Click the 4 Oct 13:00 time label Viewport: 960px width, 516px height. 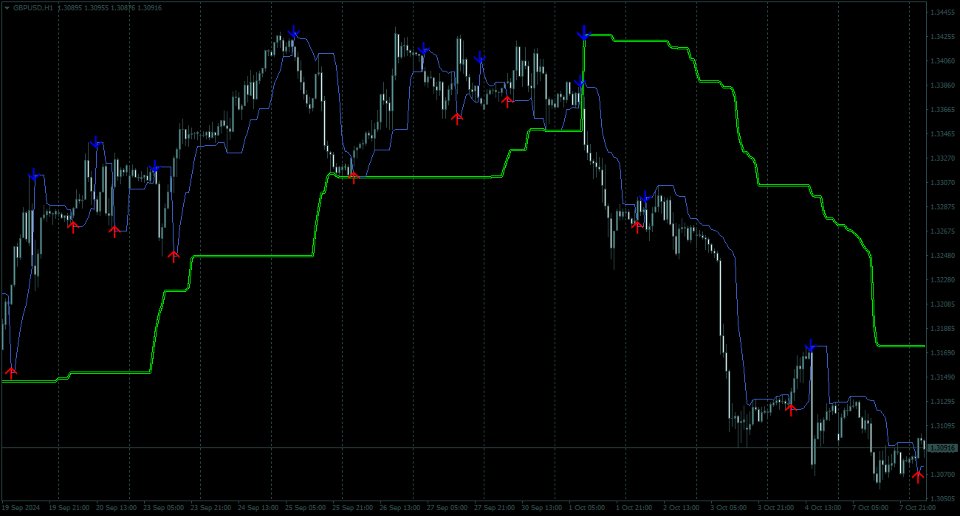(x=823, y=507)
